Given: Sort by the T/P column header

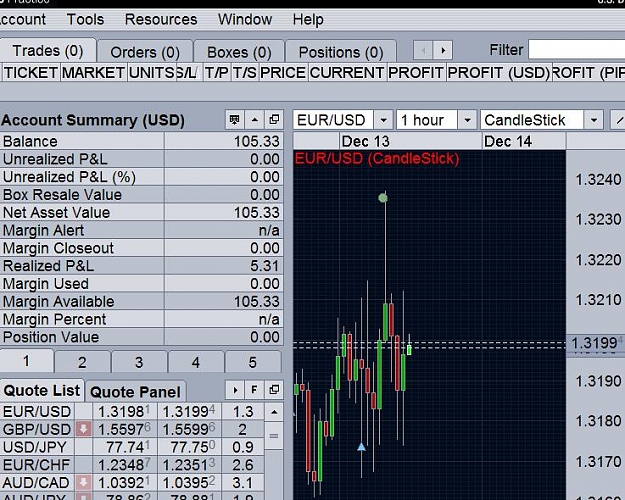Looking at the screenshot, I should pyautogui.click(x=217, y=73).
